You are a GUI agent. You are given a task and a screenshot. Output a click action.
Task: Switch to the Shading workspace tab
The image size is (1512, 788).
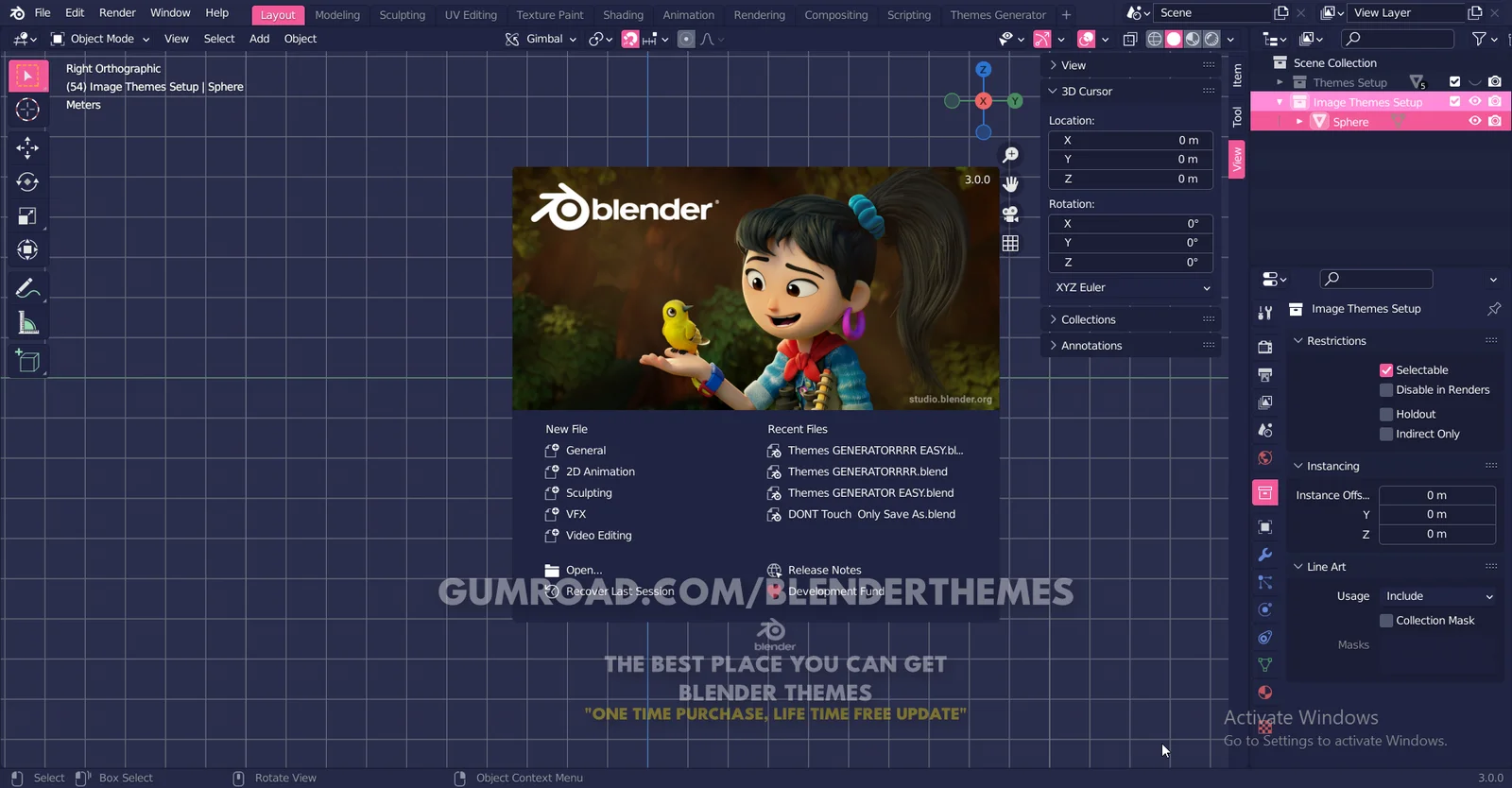tap(623, 15)
